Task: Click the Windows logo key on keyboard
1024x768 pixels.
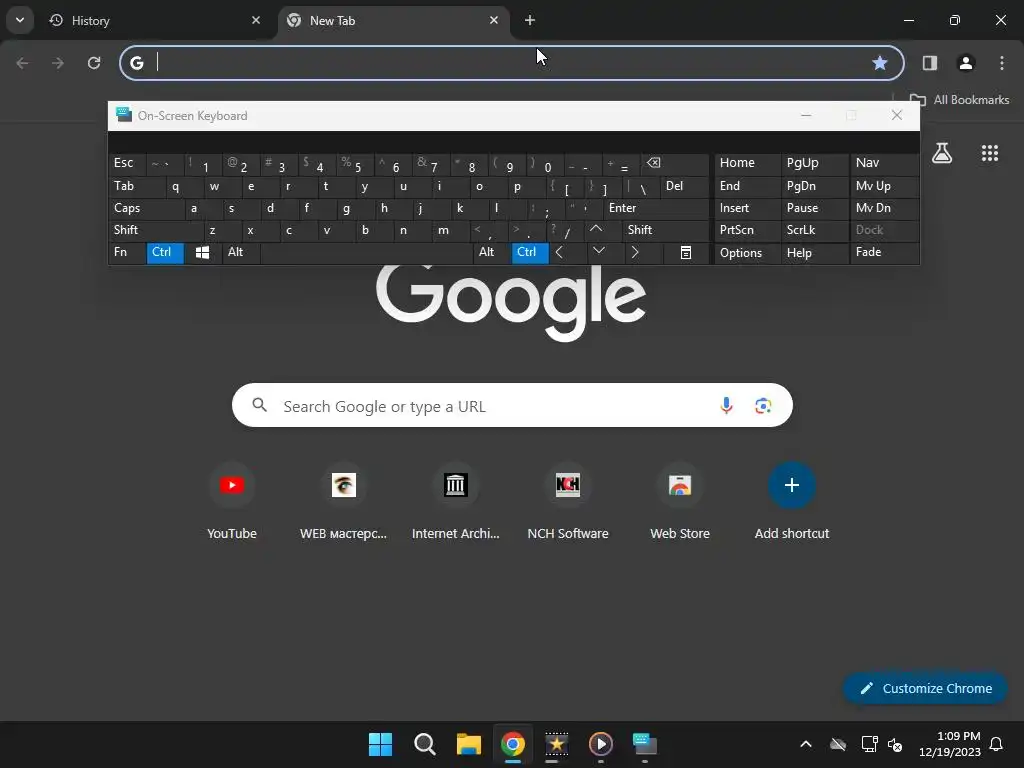Action: click(x=202, y=253)
